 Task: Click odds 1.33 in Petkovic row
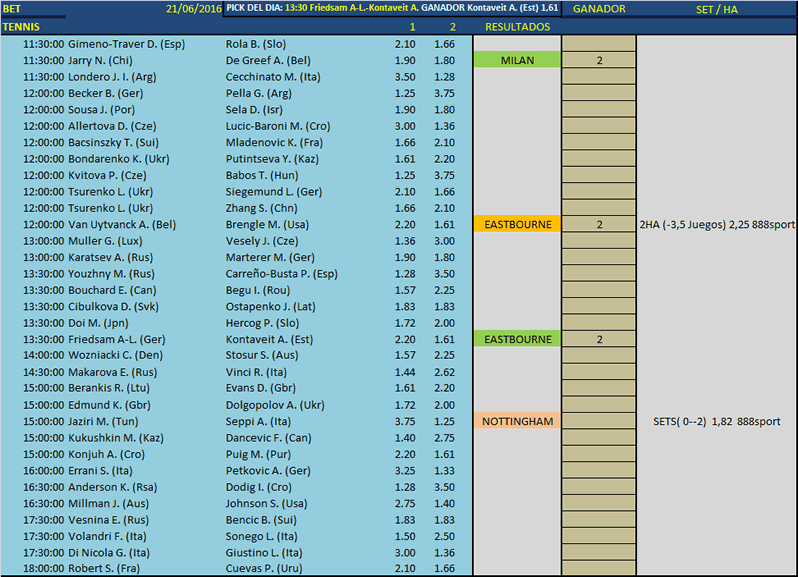tap(444, 471)
